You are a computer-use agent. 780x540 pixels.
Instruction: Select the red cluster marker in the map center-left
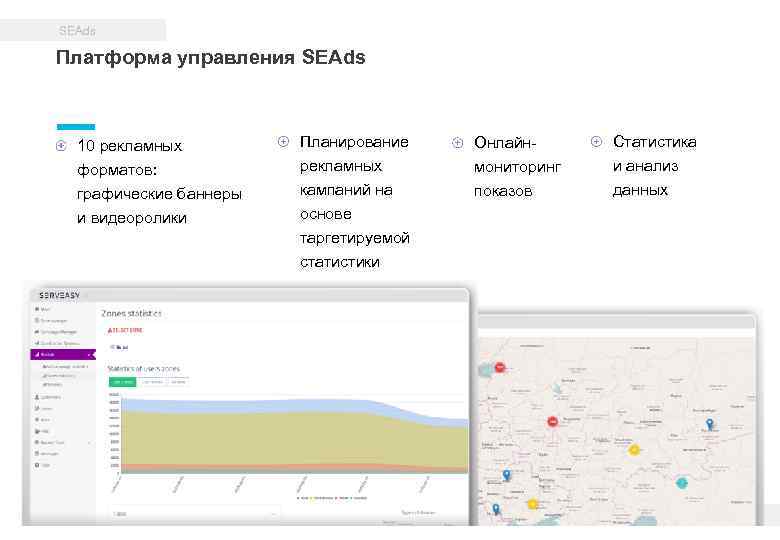coord(553,422)
